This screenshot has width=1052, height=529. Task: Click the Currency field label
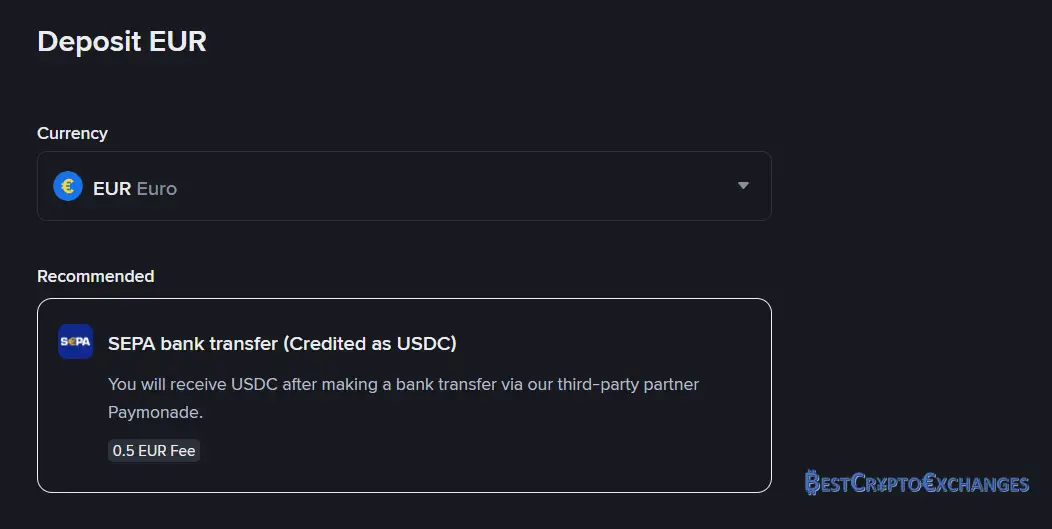coord(72,134)
